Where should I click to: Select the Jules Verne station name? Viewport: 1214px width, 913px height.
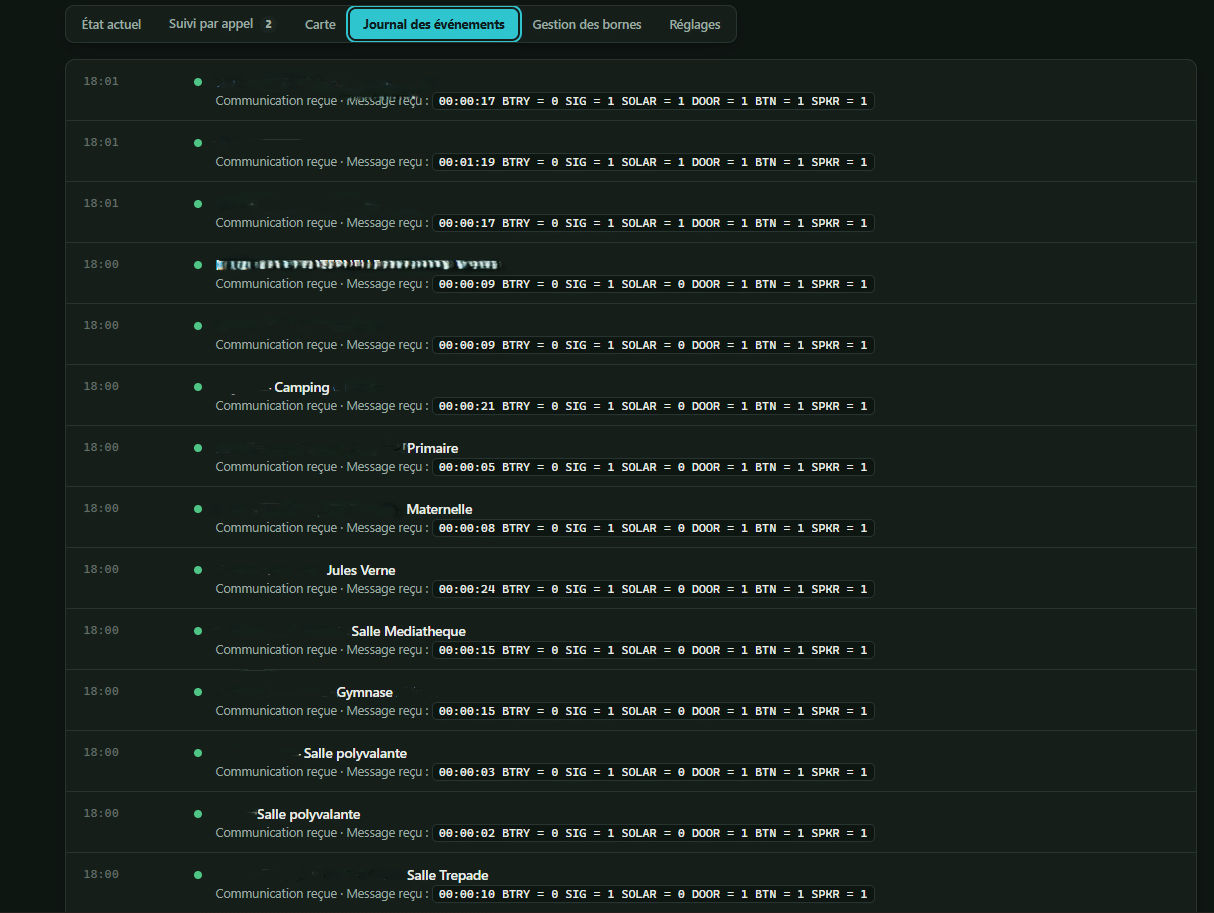(361, 571)
